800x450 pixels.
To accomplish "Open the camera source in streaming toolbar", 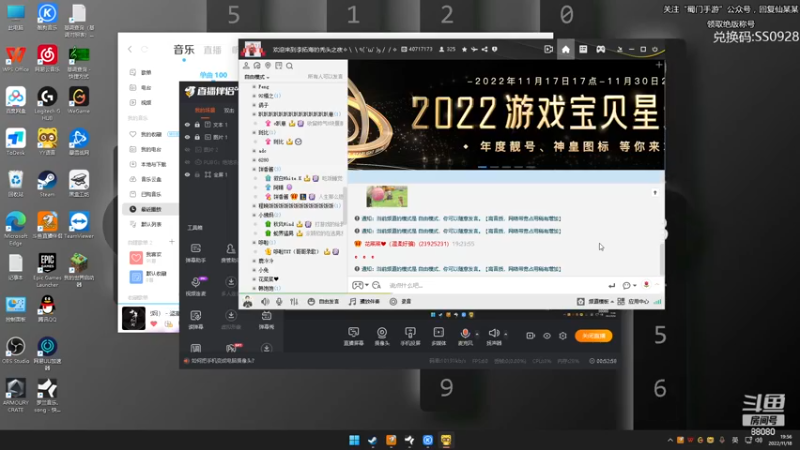I will point(382,337).
